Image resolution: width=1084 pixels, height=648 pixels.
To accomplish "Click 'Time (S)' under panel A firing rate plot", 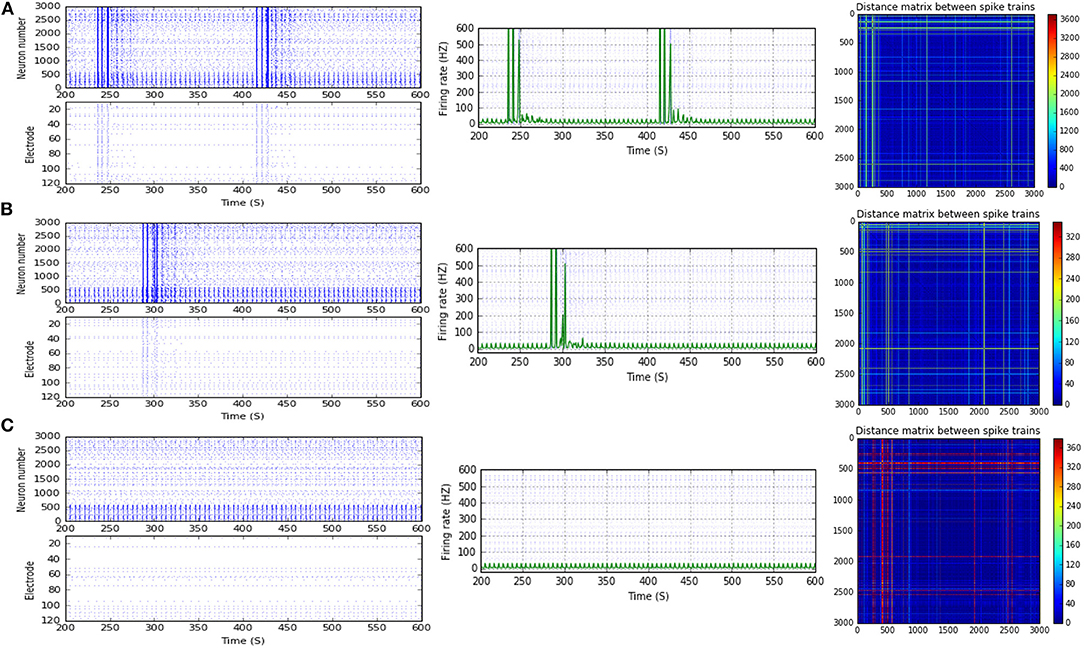I will point(647,150).
